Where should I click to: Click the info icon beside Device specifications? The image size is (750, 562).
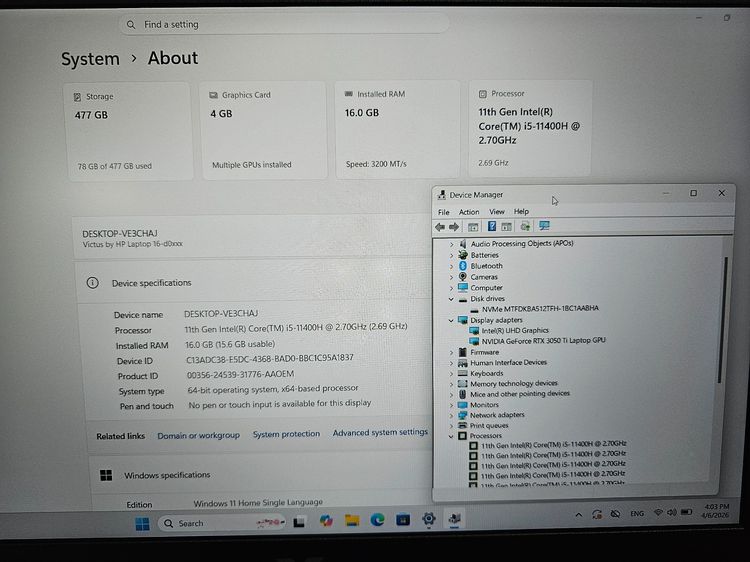[92, 283]
